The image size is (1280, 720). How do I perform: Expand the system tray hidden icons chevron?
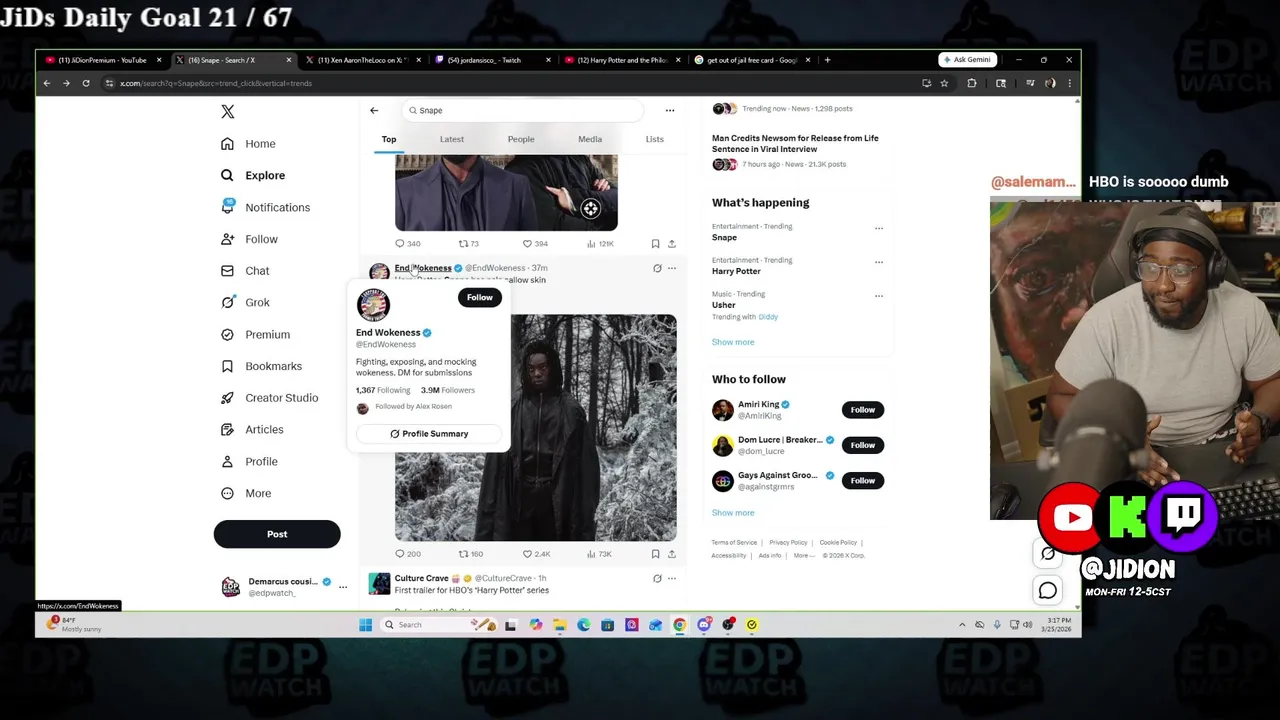[x=962, y=625]
